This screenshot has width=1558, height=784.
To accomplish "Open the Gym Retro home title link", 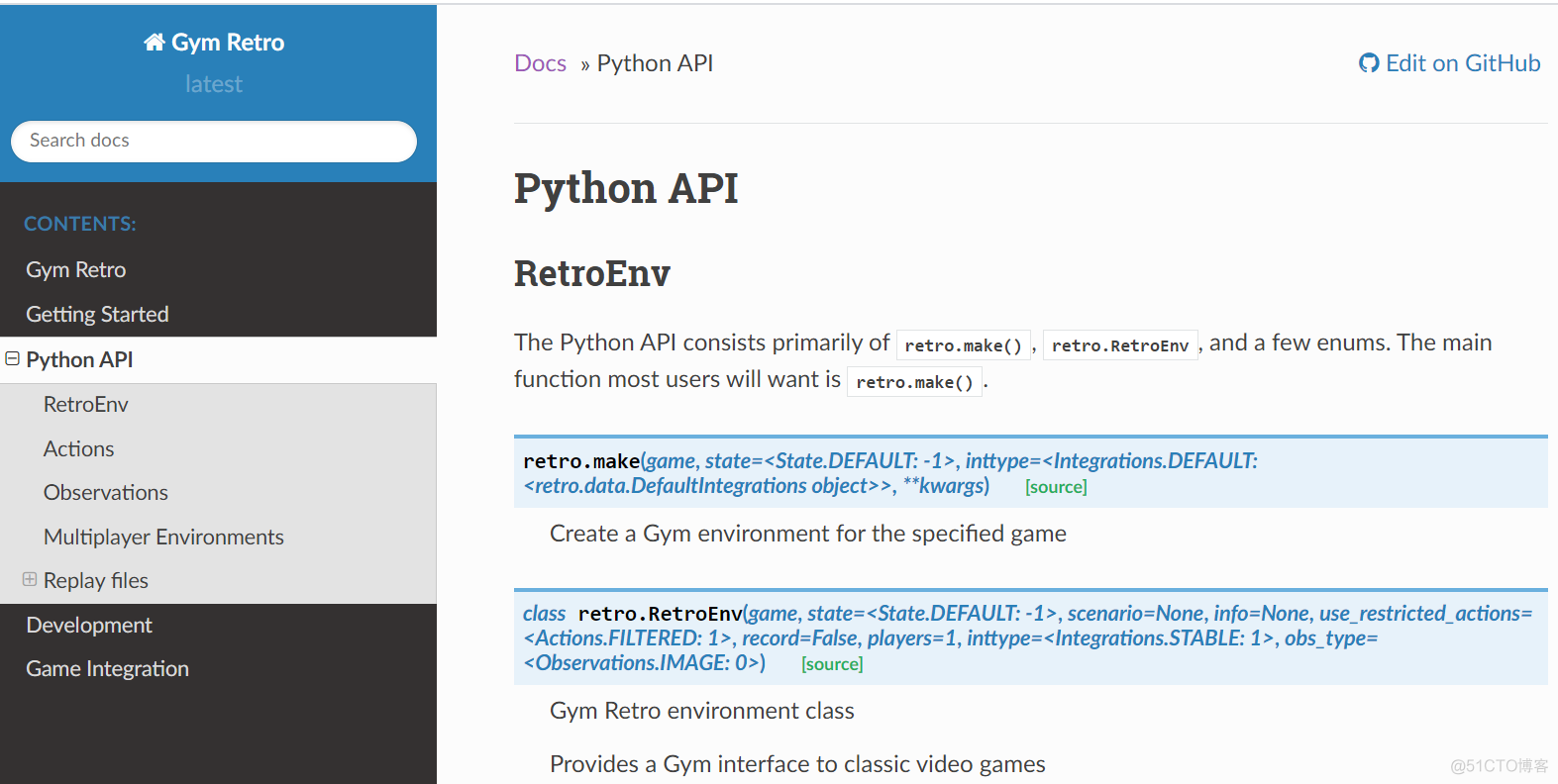I will 214,43.
